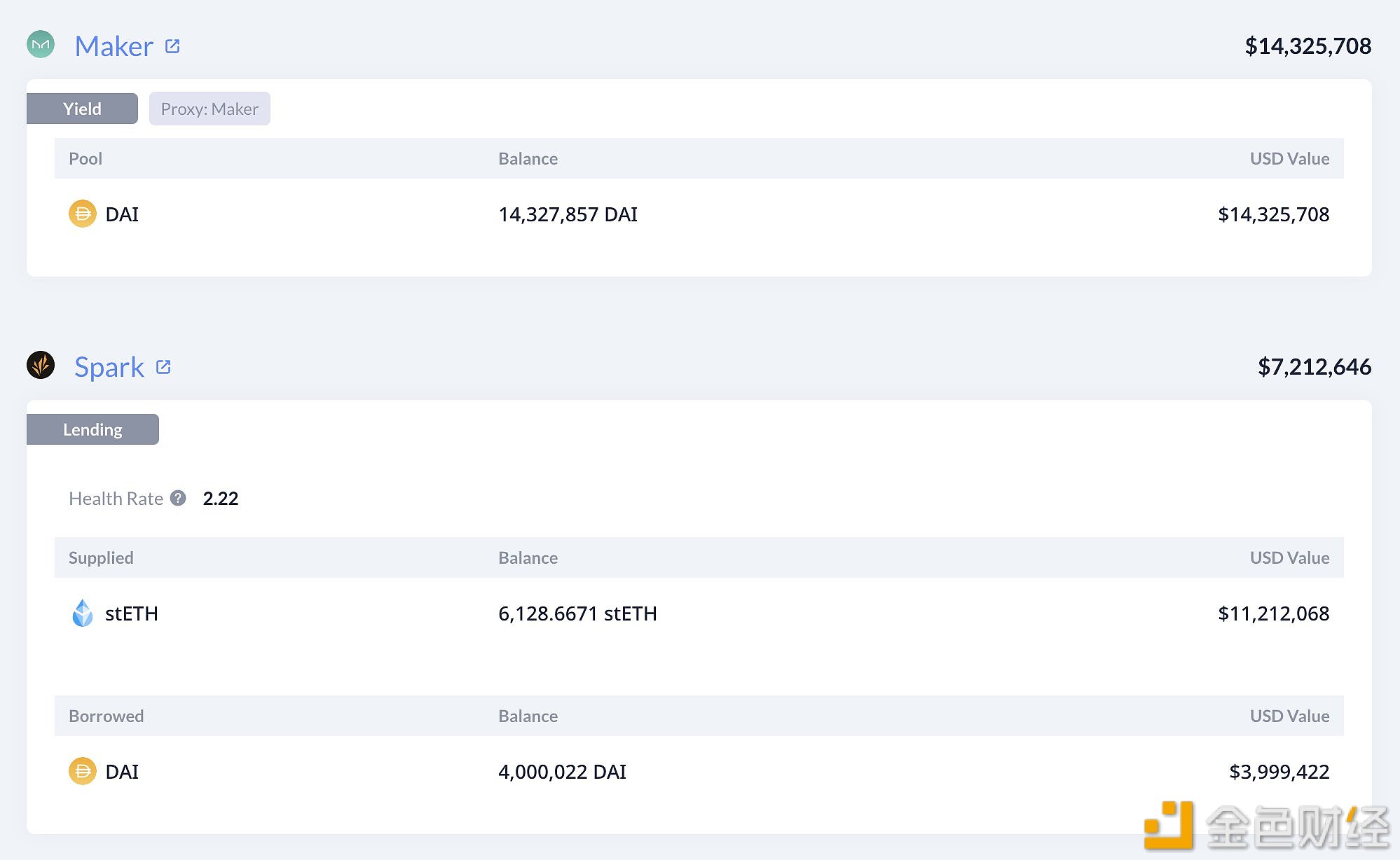This screenshot has width=1400, height=860.
Task: Click the Health Rate value 2.22
Action: click(221, 498)
